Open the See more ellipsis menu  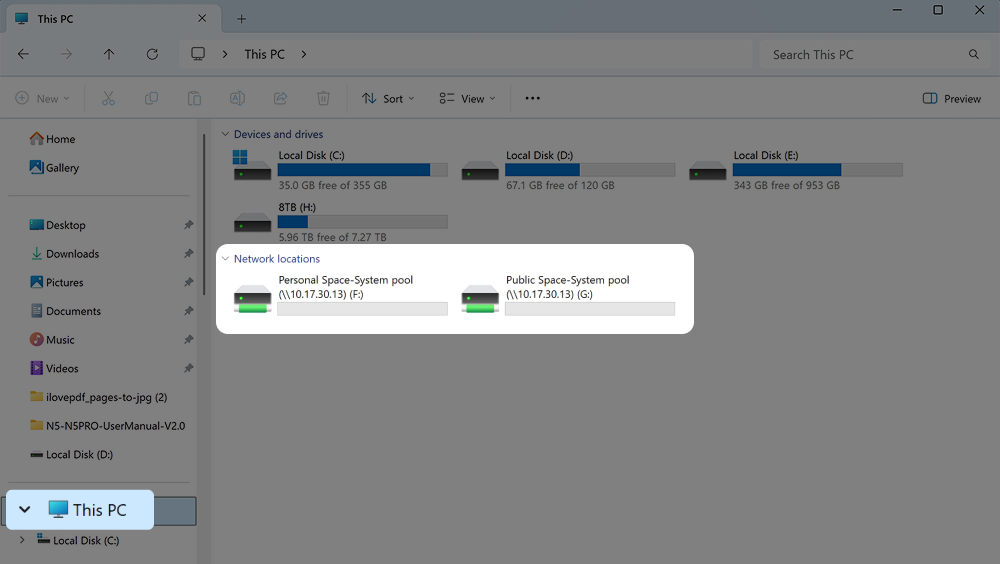(x=532, y=98)
